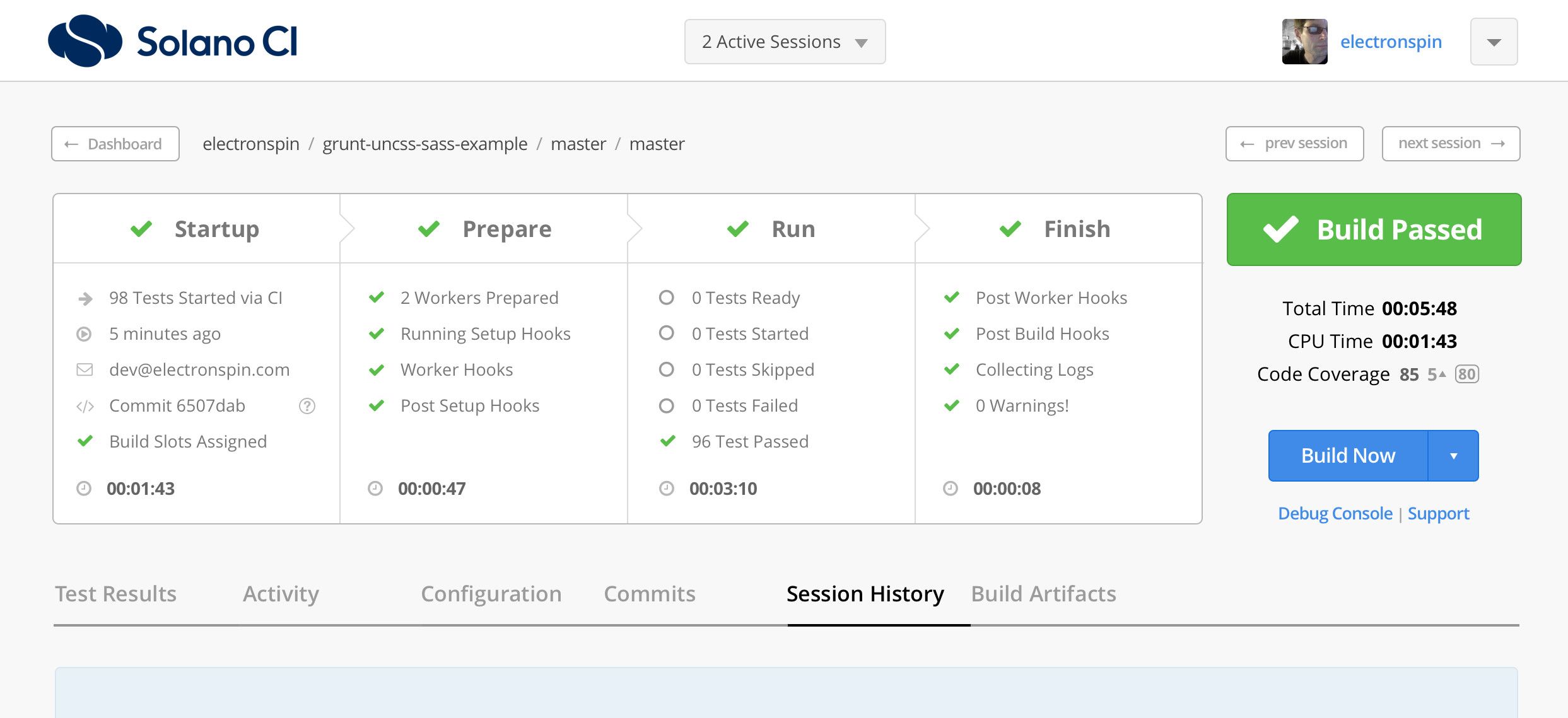The height and width of the screenshot is (718, 1568).
Task: Open the Build Artifacts tab
Action: [x=1043, y=594]
